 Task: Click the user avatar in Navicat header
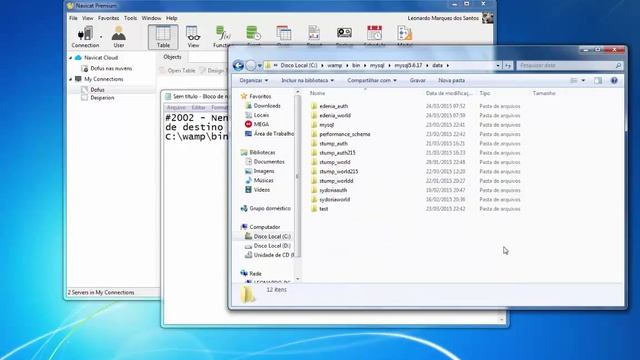coord(487,18)
